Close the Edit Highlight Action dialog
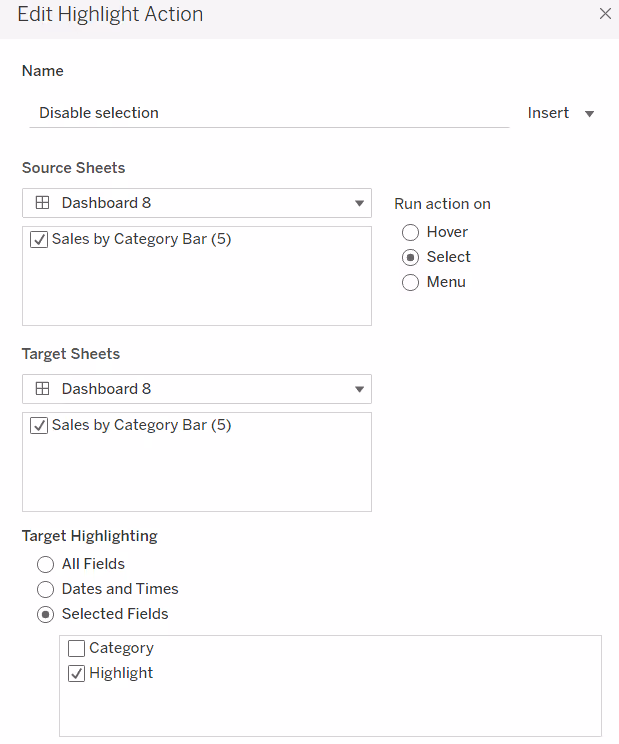The height and width of the screenshot is (744, 619). click(x=604, y=14)
